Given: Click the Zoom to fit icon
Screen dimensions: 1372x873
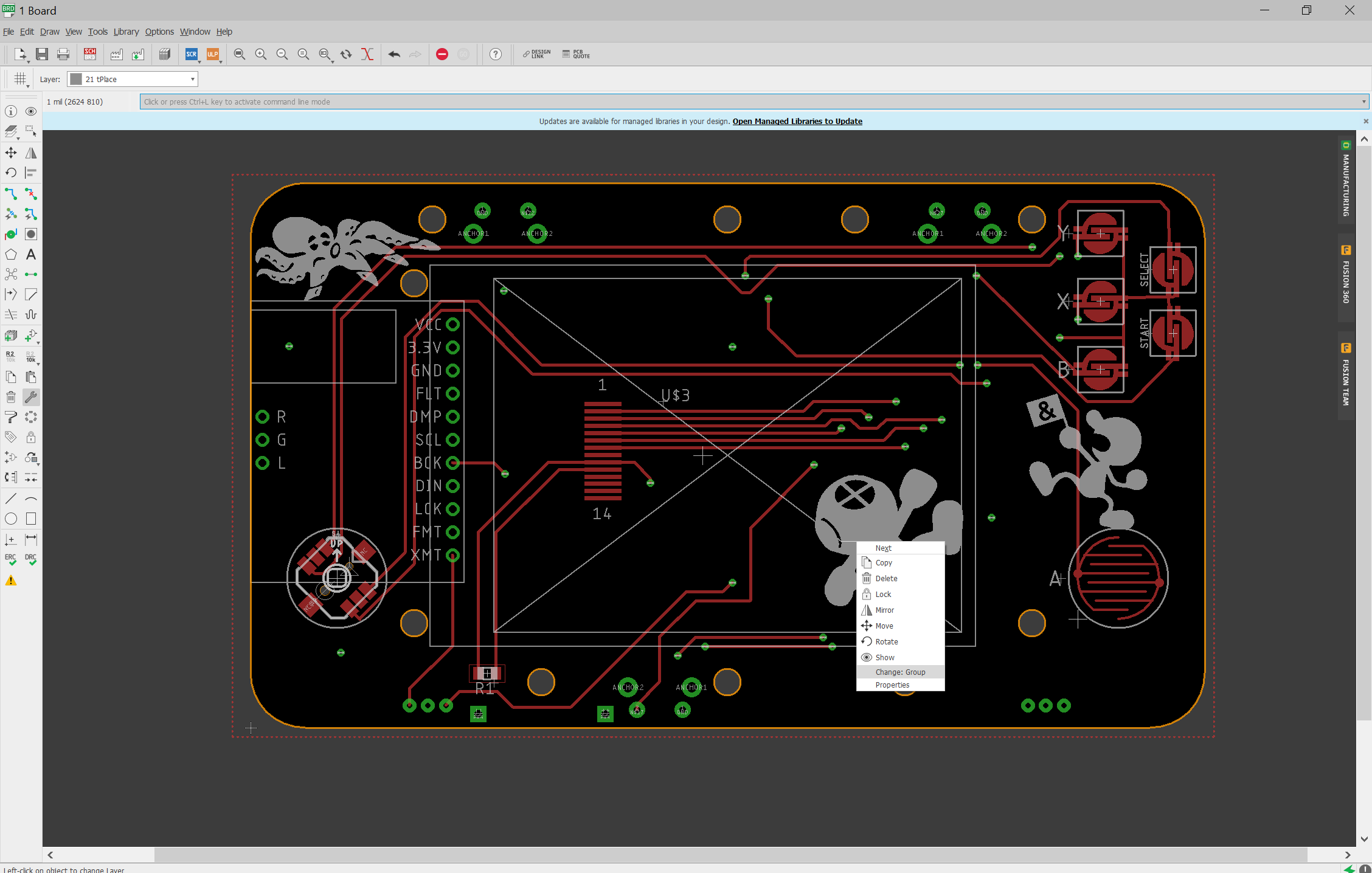Looking at the screenshot, I should click(x=240, y=54).
